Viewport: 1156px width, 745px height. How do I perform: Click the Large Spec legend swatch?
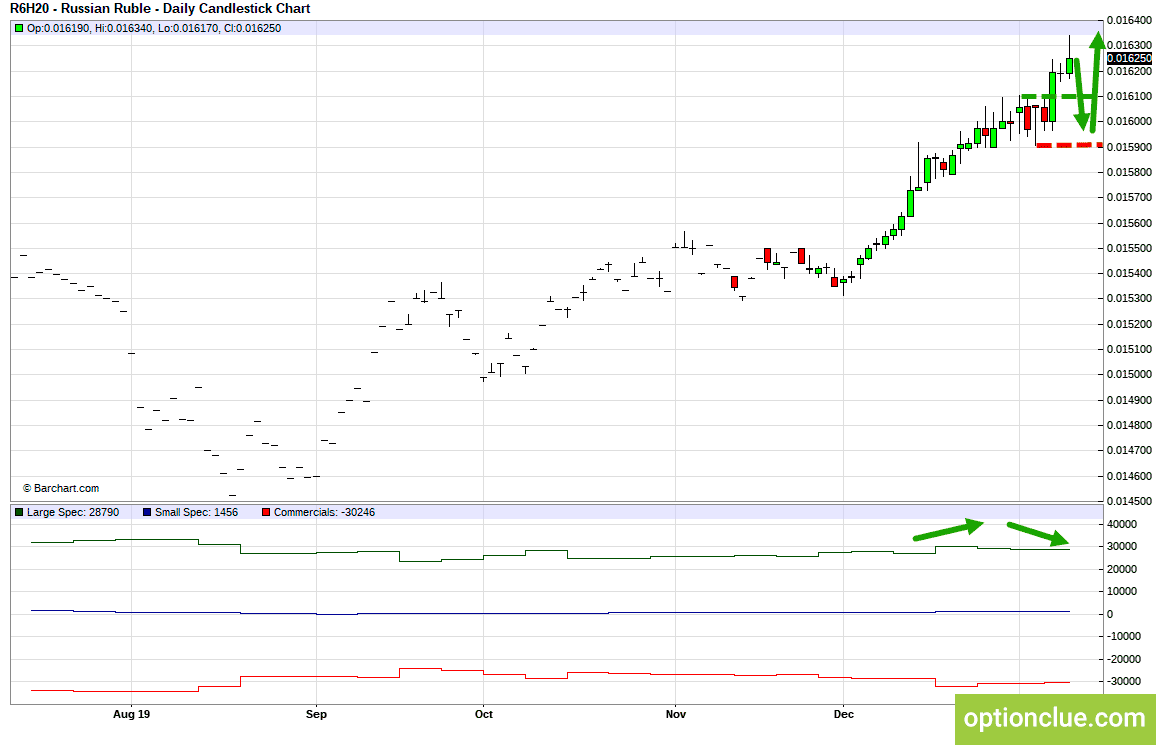[x=19, y=512]
